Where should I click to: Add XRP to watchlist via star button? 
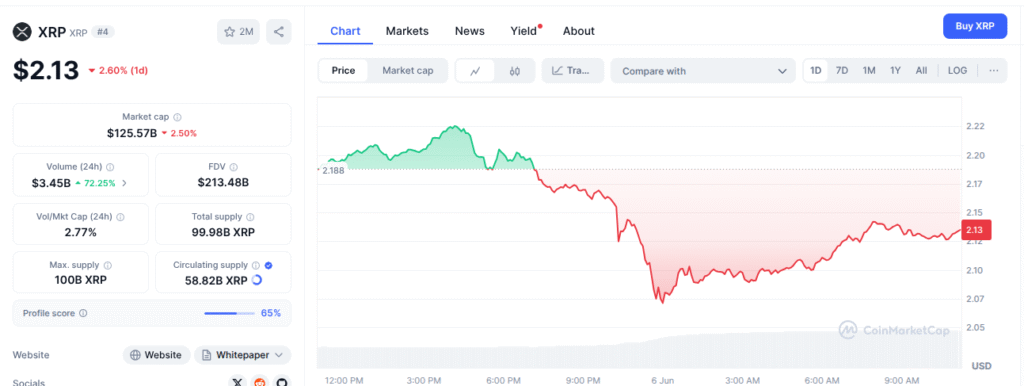(x=238, y=31)
